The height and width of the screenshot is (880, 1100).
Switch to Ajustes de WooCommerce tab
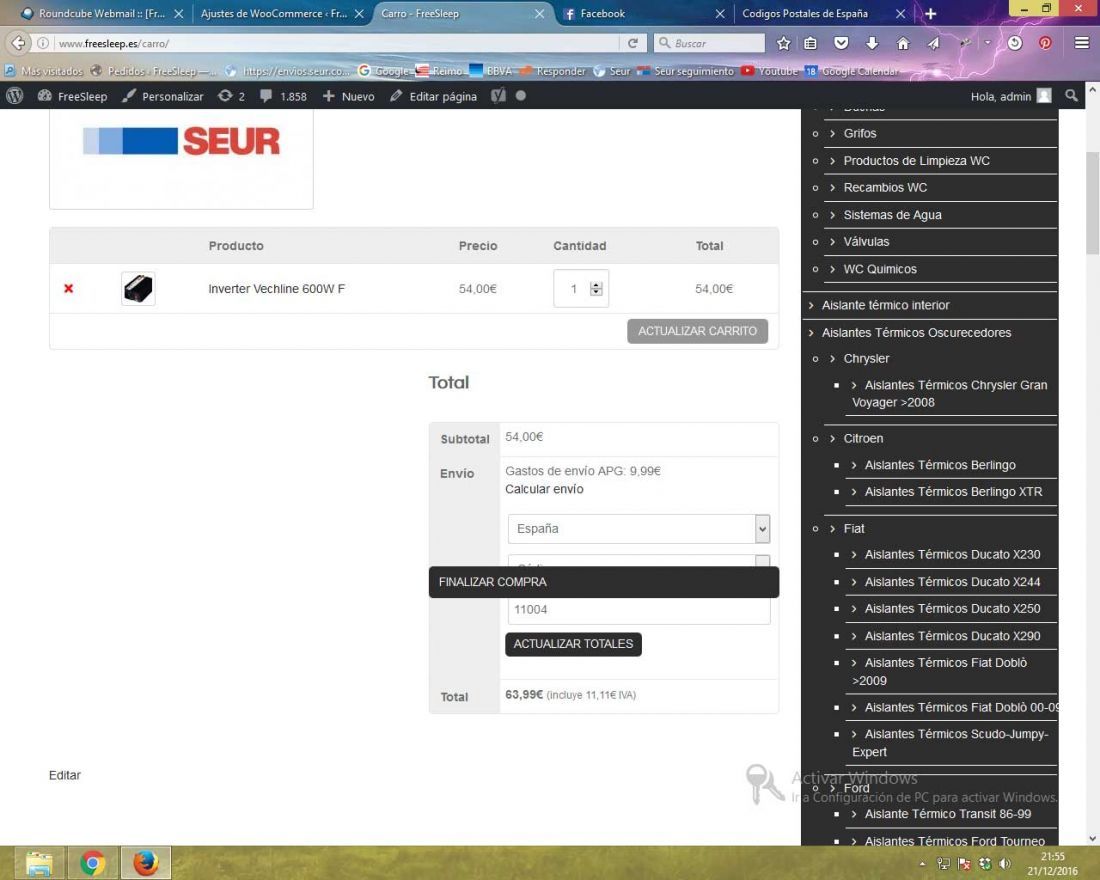274,13
